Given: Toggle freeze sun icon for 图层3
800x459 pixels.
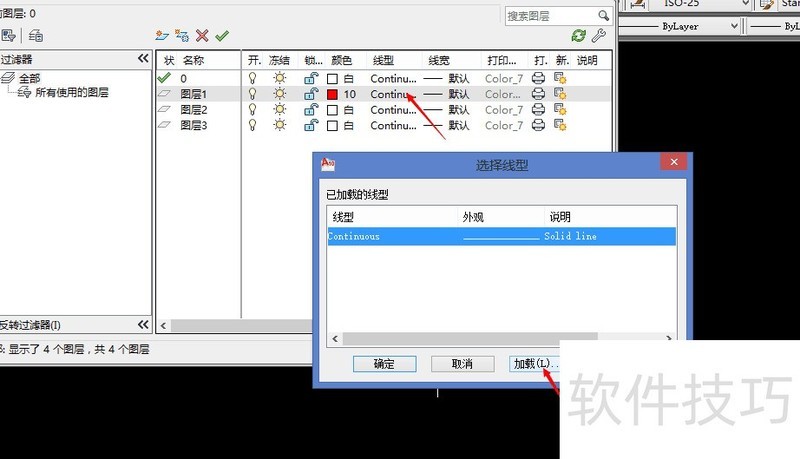Looking at the screenshot, I should [x=280, y=125].
